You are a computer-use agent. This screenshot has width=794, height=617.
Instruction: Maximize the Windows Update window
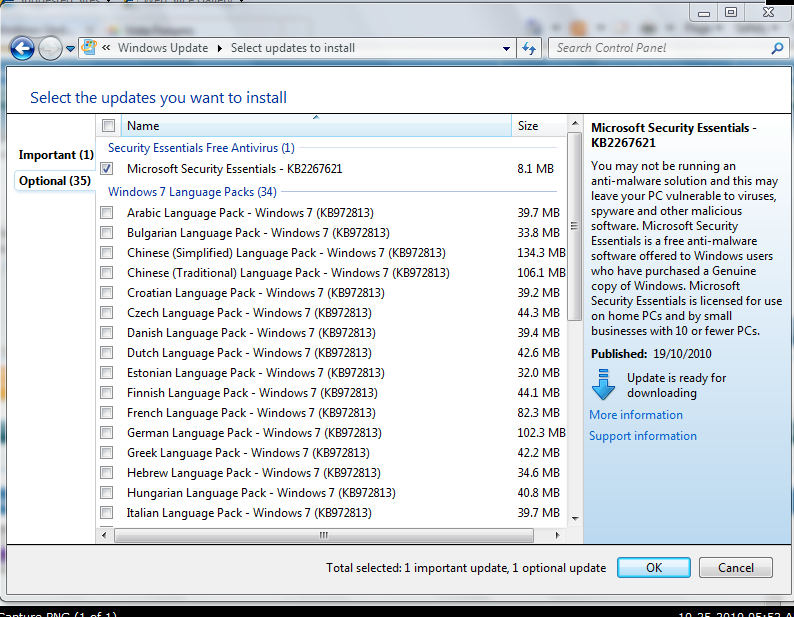pyautogui.click(x=731, y=12)
